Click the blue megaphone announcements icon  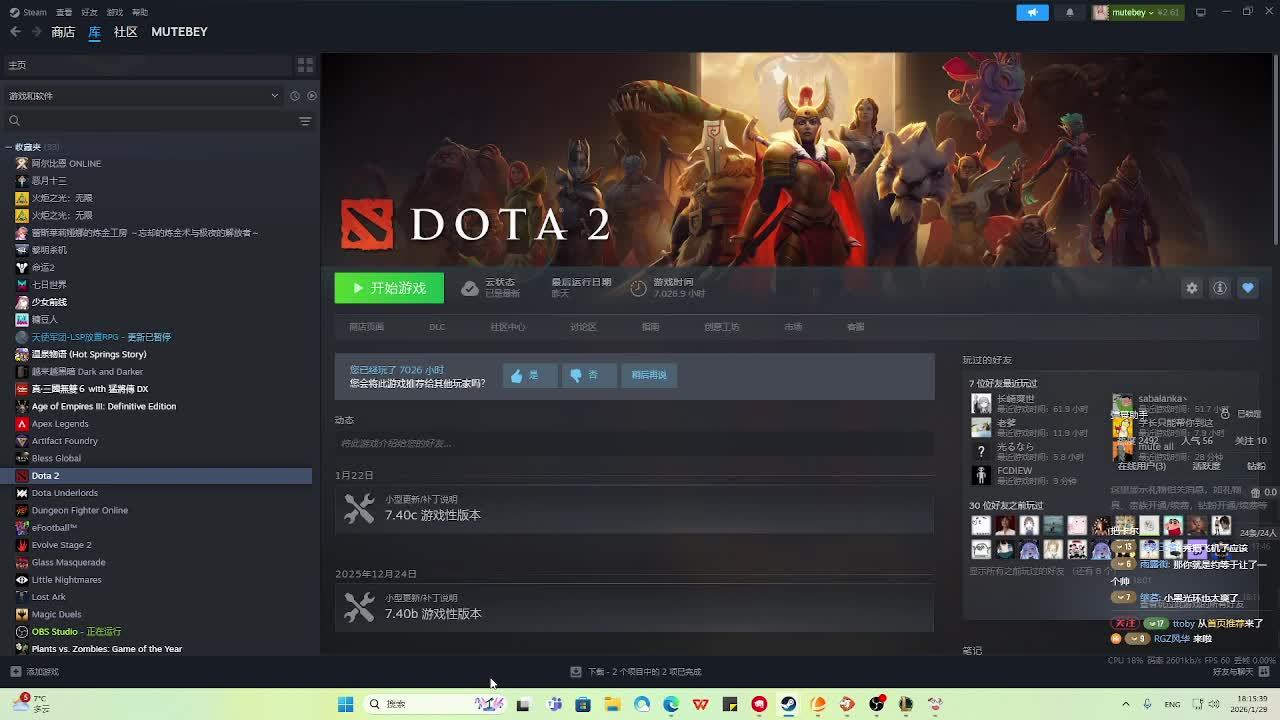point(1032,12)
